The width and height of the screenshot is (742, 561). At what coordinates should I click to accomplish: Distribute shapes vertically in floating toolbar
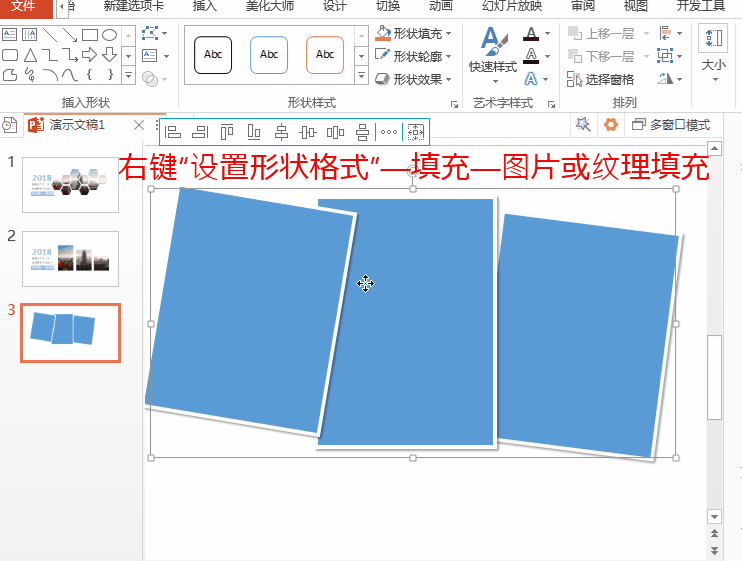(x=362, y=132)
